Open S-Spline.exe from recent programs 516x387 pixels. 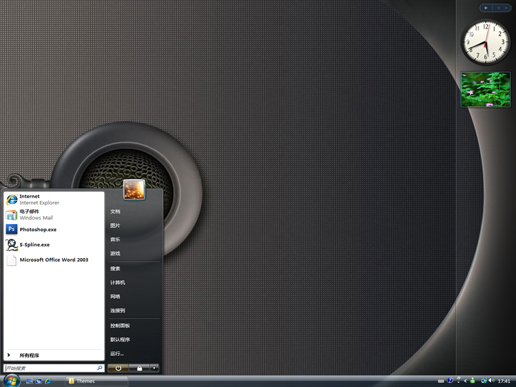54,245
